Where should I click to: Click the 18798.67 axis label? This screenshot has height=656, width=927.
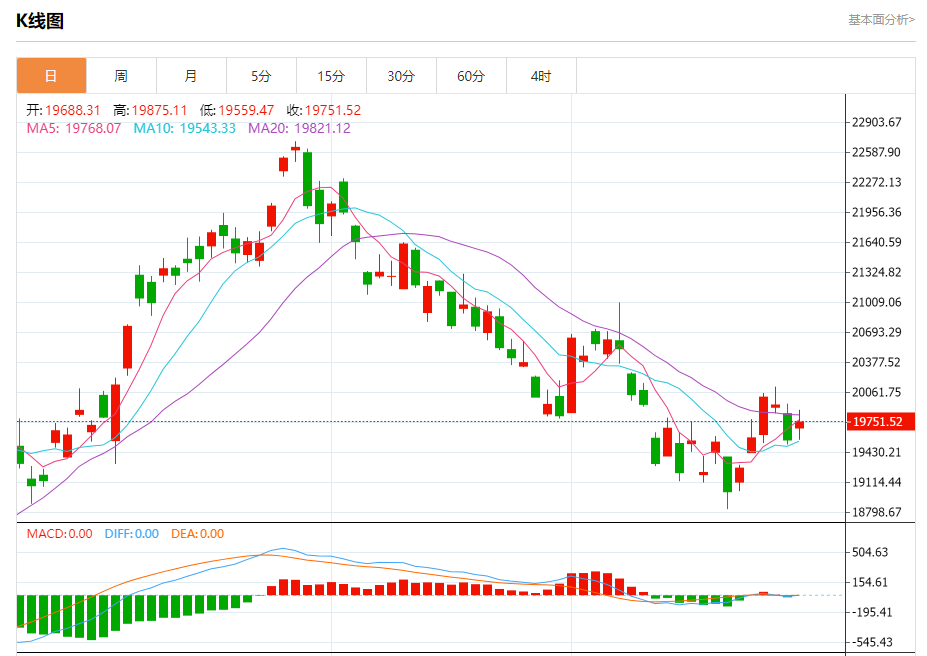click(876, 512)
